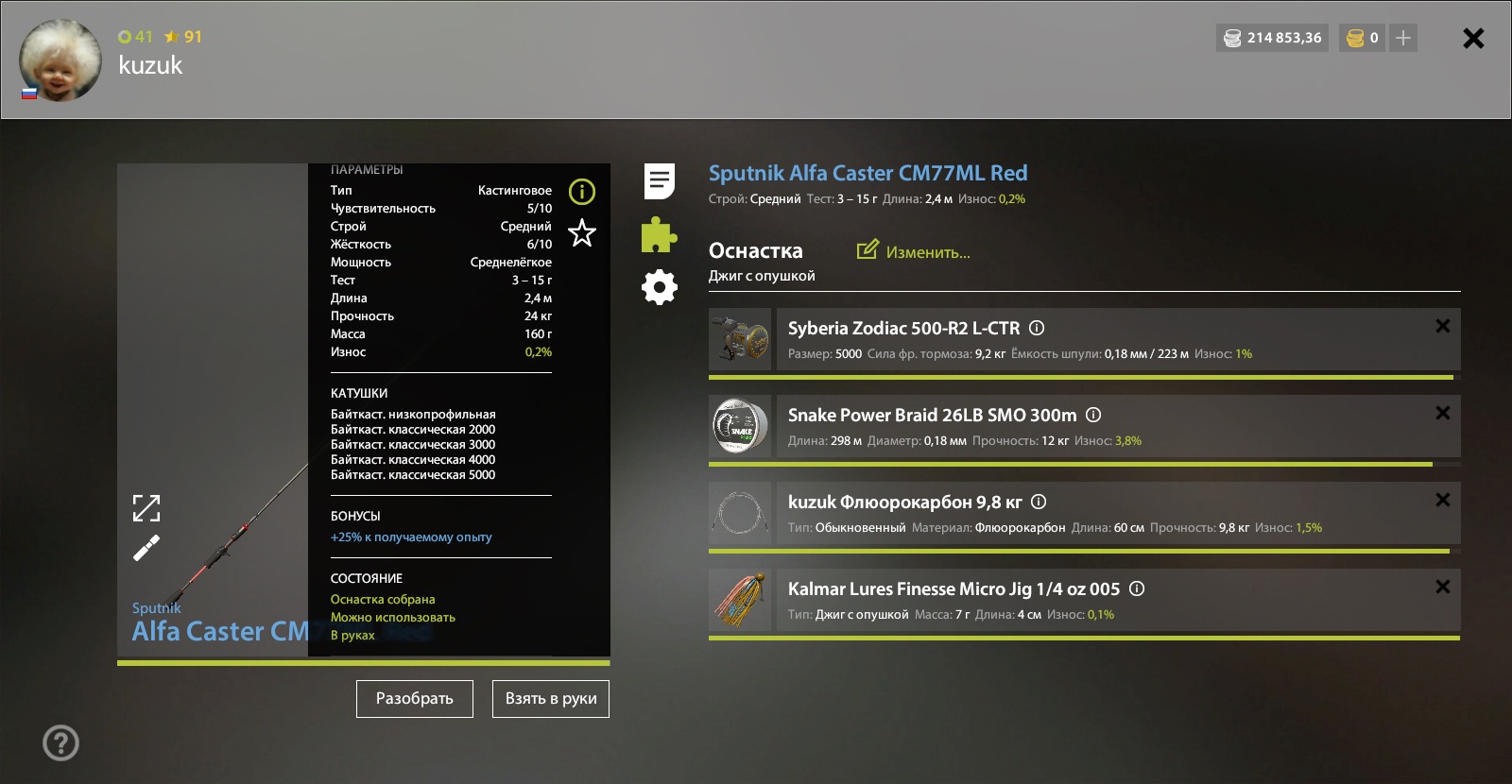Select Kalmar Lures Finesse Micro Jig title
The width and height of the screenshot is (1512, 784).
click(954, 589)
